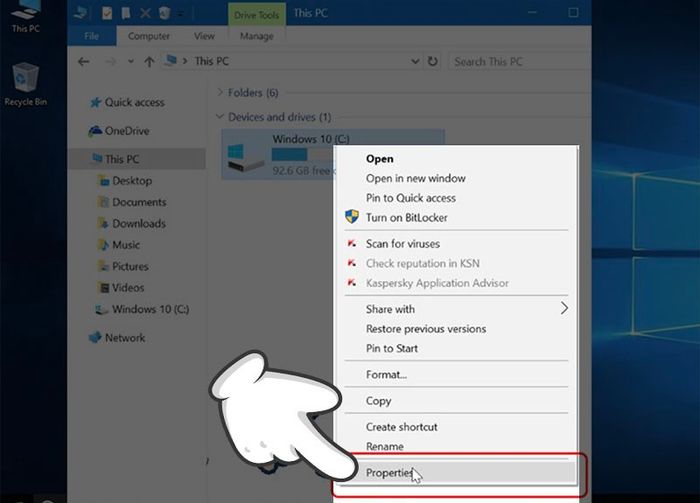Click the refresh button in address bar
This screenshot has height=503, width=700.
433,61
